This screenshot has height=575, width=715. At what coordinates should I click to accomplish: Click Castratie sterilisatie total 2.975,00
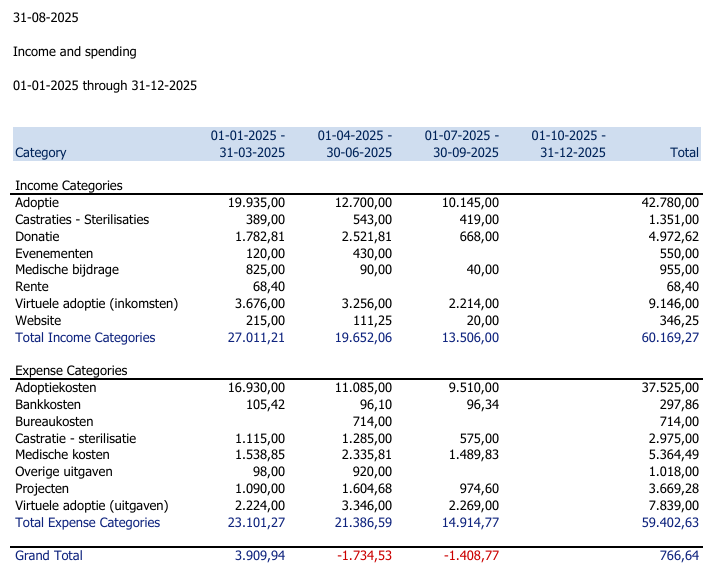pos(674,438)
